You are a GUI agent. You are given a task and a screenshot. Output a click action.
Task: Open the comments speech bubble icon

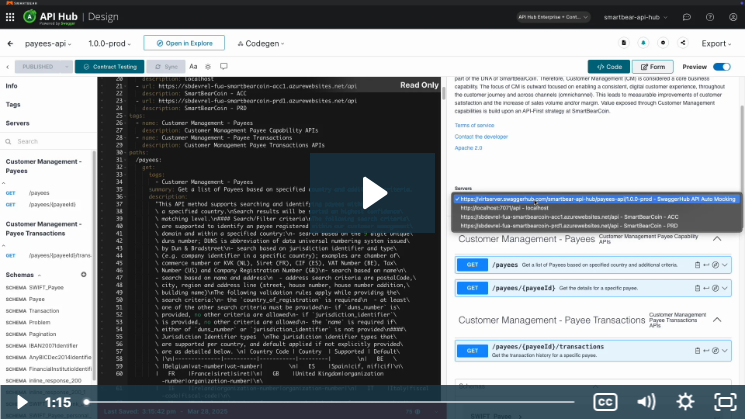click(224, 67)
